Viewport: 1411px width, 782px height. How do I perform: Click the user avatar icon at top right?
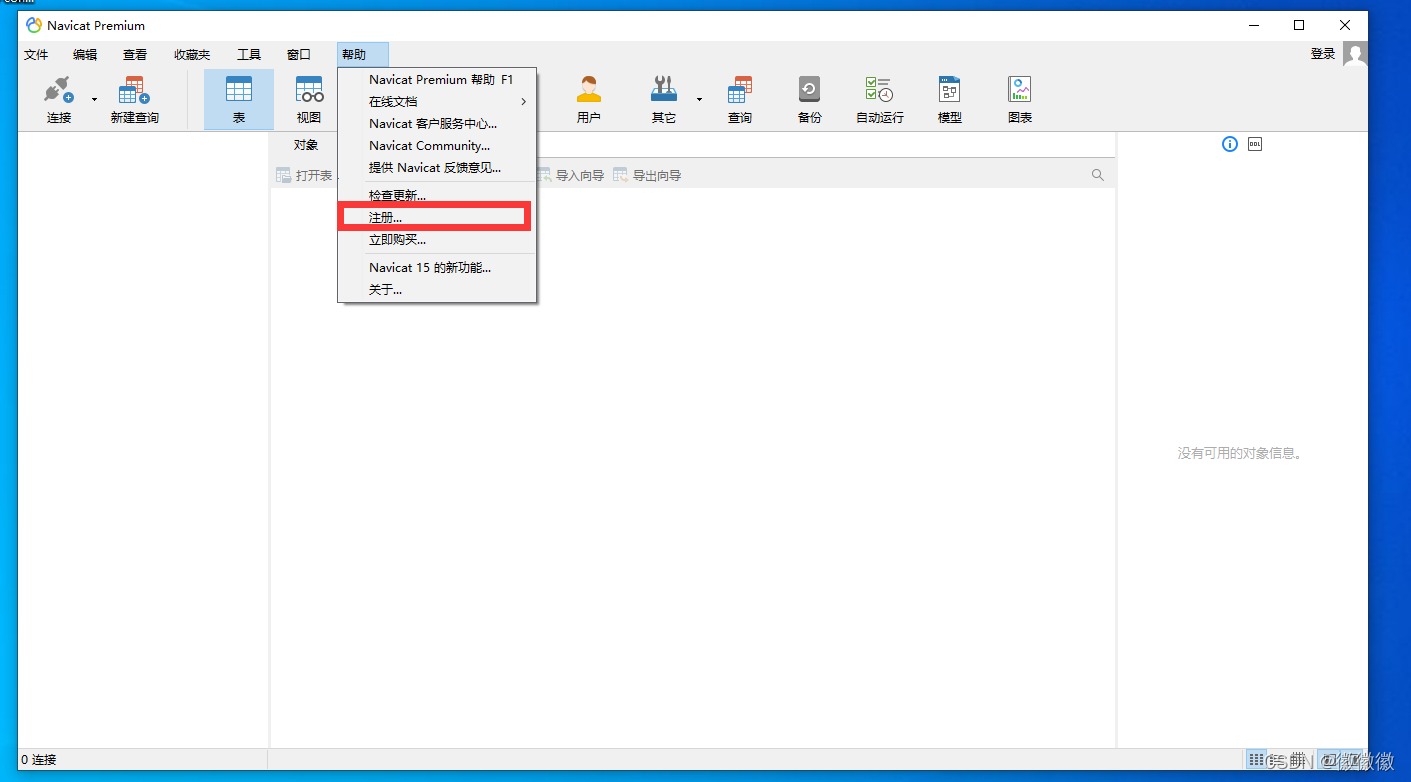click(x=1355, y=54)
